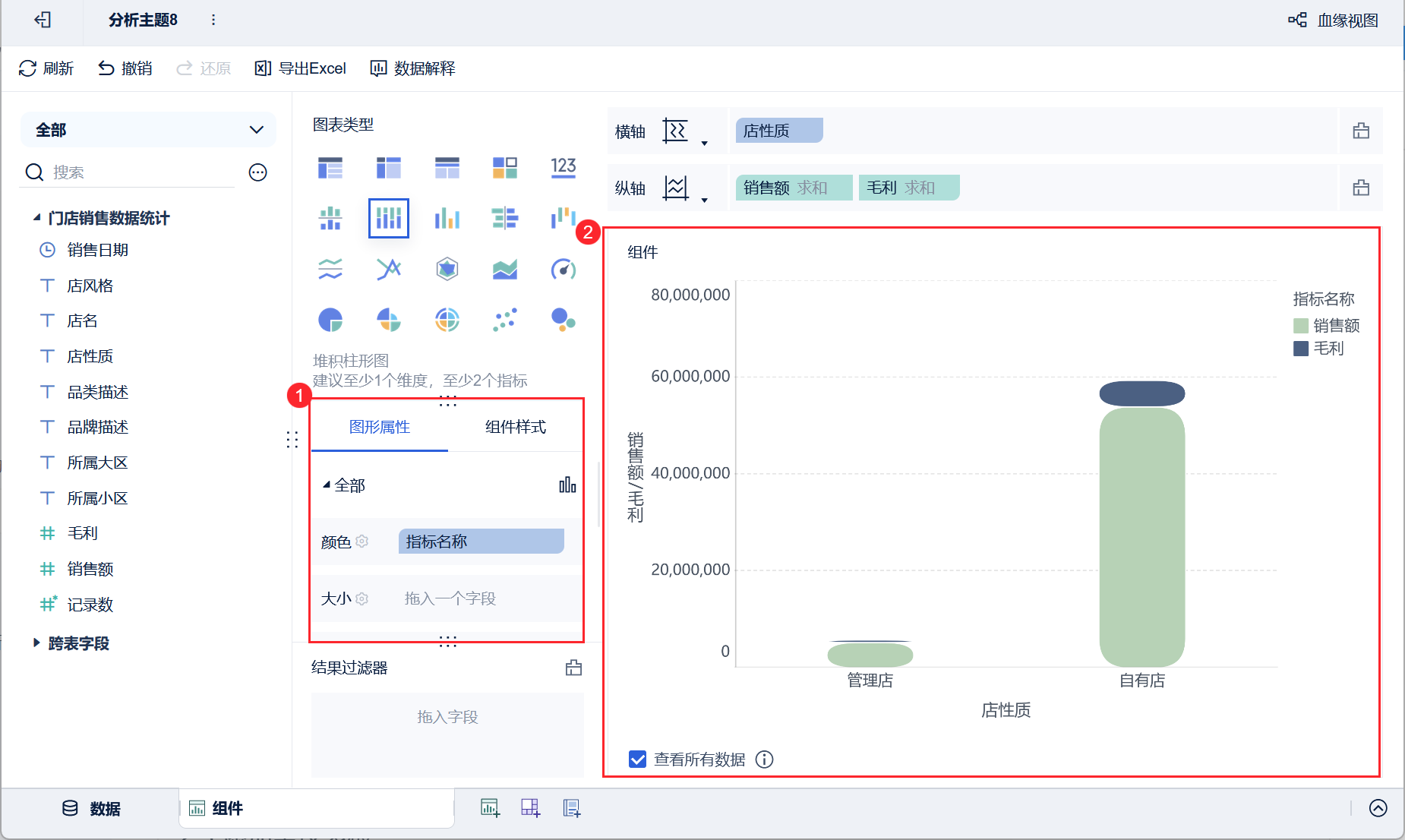Click the KPI number card icon
1405x840 pixels.
point(563,167)
